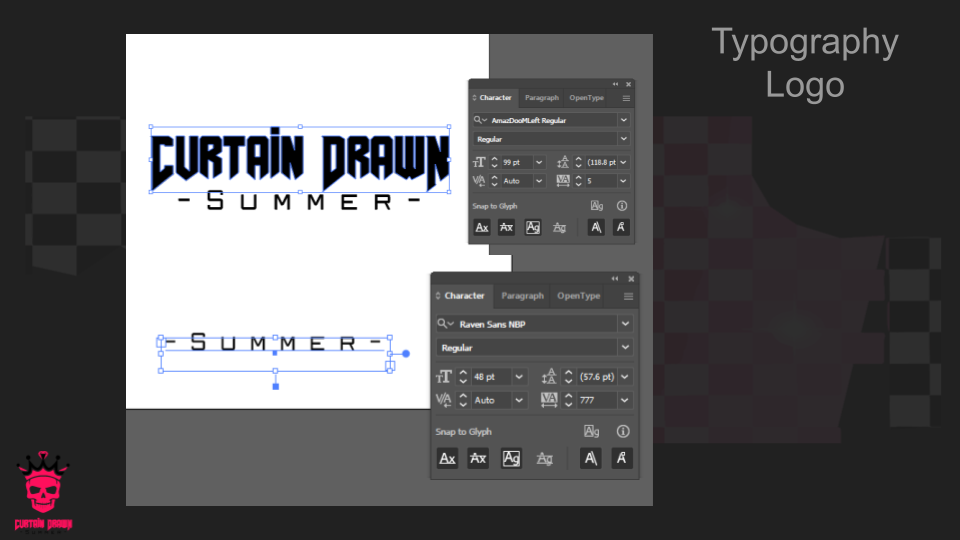Image resolution: width=960 pixels, height=540 pixels.
Task: Open font style dropdown in upper panel
Action: pos(623,139)
